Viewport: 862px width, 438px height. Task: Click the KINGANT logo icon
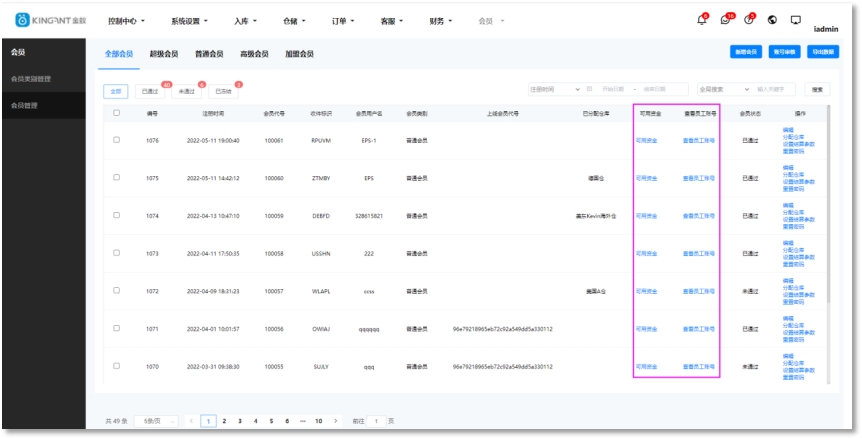[x=22, y=20]
